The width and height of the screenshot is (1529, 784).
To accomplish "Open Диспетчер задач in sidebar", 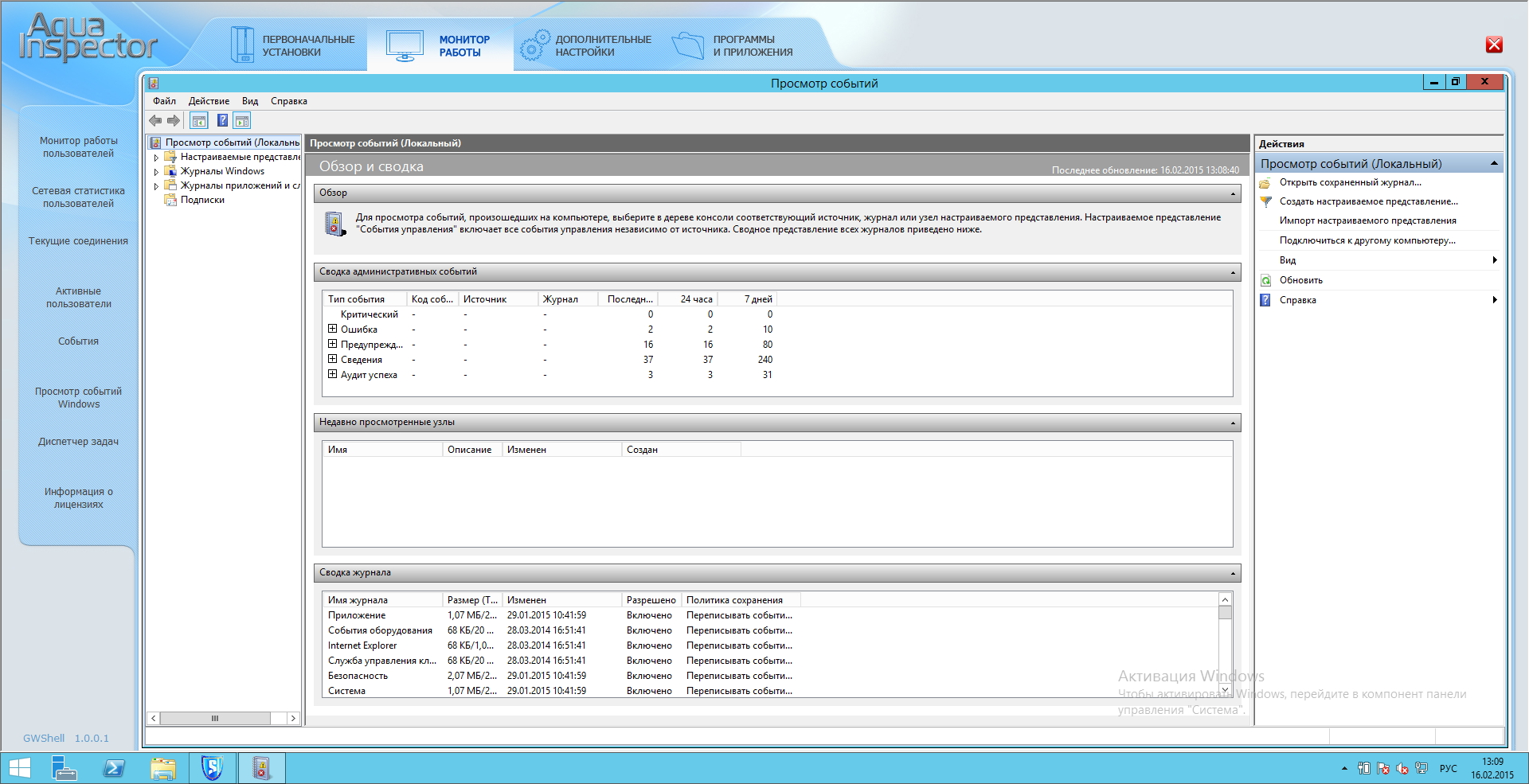I will coord(78,442).
